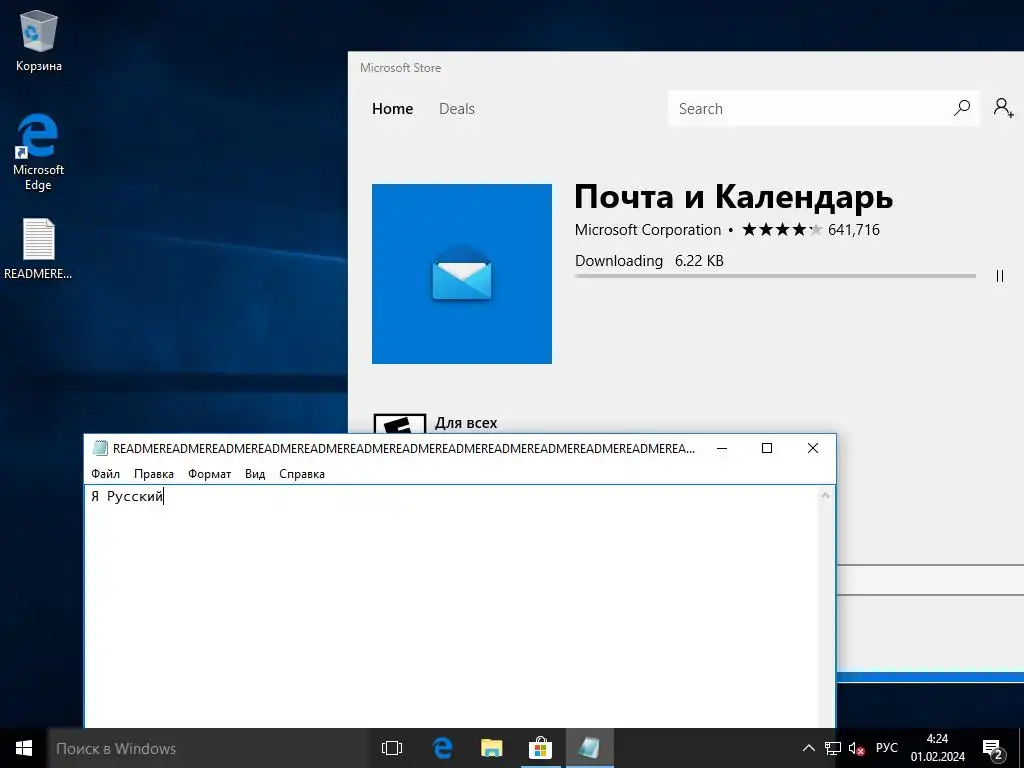
Task: Click the download progress bar in Store
Action: [775, 276]
